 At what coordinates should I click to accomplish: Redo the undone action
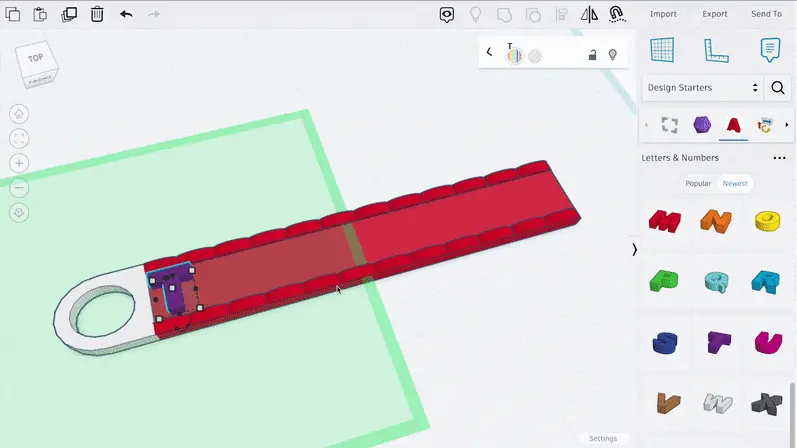154,14
